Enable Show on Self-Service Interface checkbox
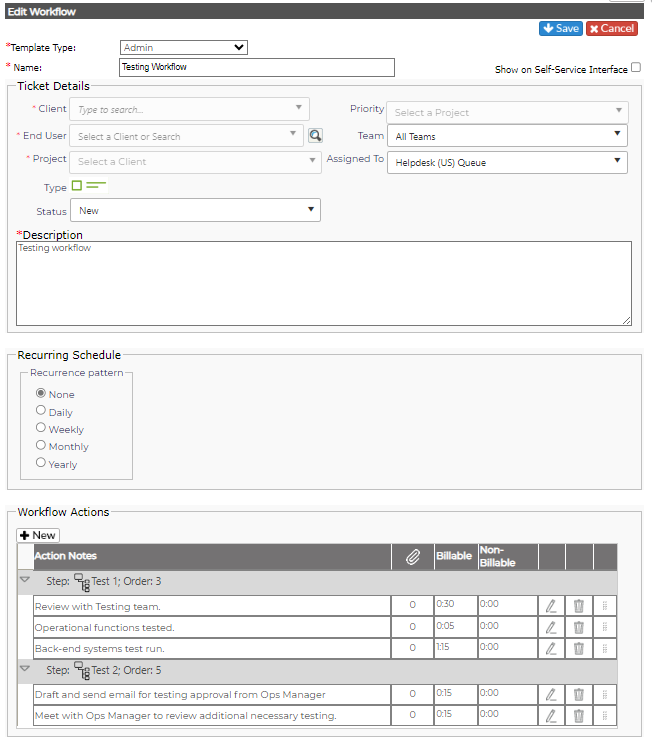Screen dimensions: 652x746 pos(636,68)
